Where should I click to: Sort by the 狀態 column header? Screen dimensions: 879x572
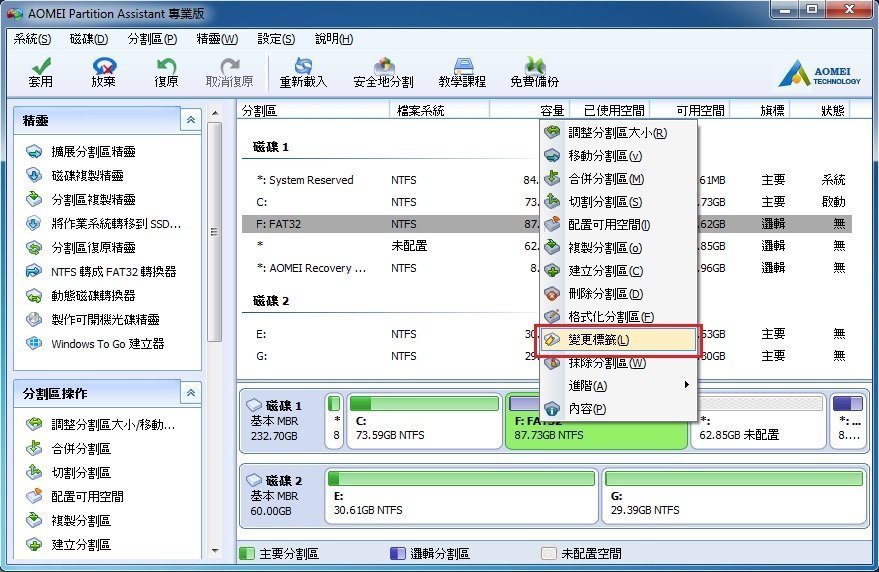[x=821, y=110]
